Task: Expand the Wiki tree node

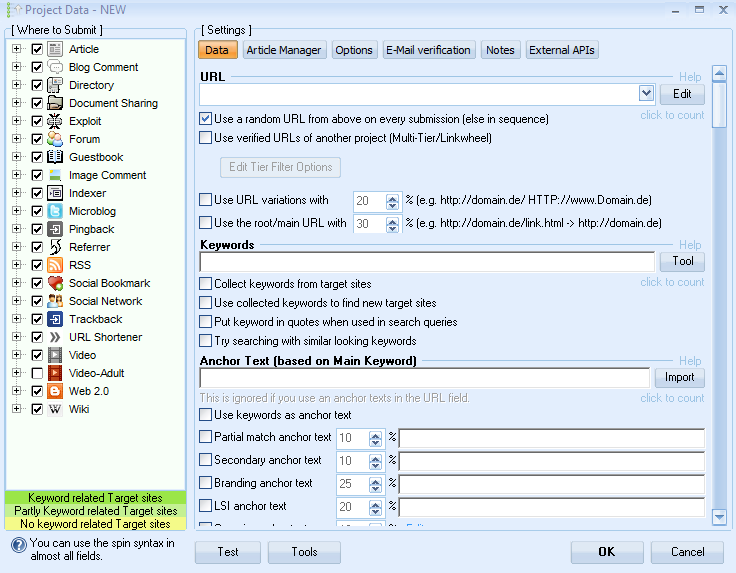Action: (16, 409)
